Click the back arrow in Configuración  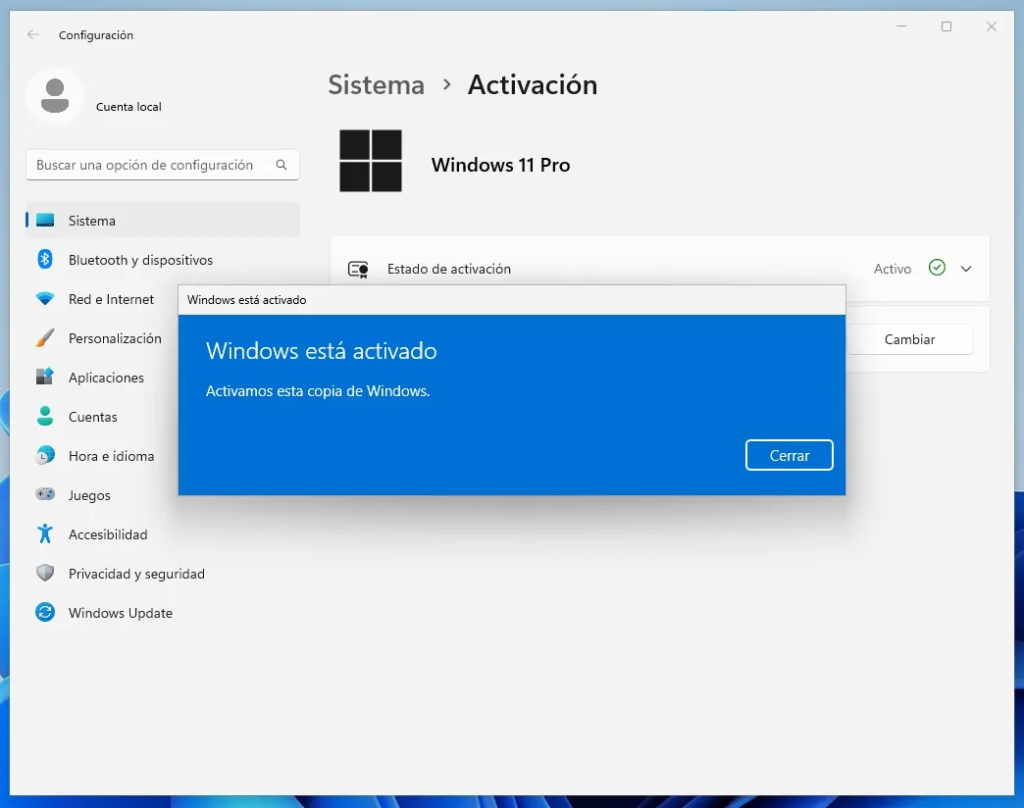[x=33, y=35]
